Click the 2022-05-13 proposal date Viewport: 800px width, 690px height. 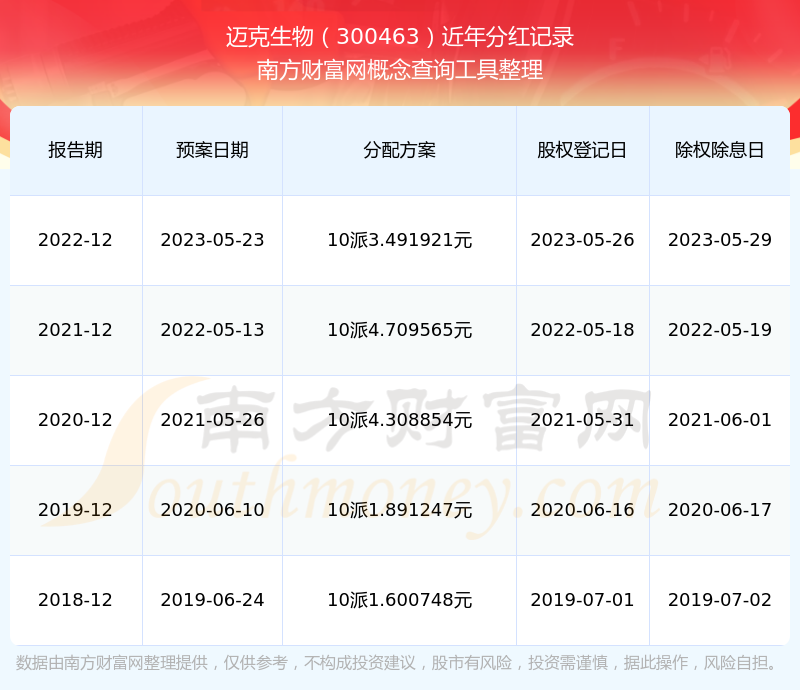tap(212, 330)
